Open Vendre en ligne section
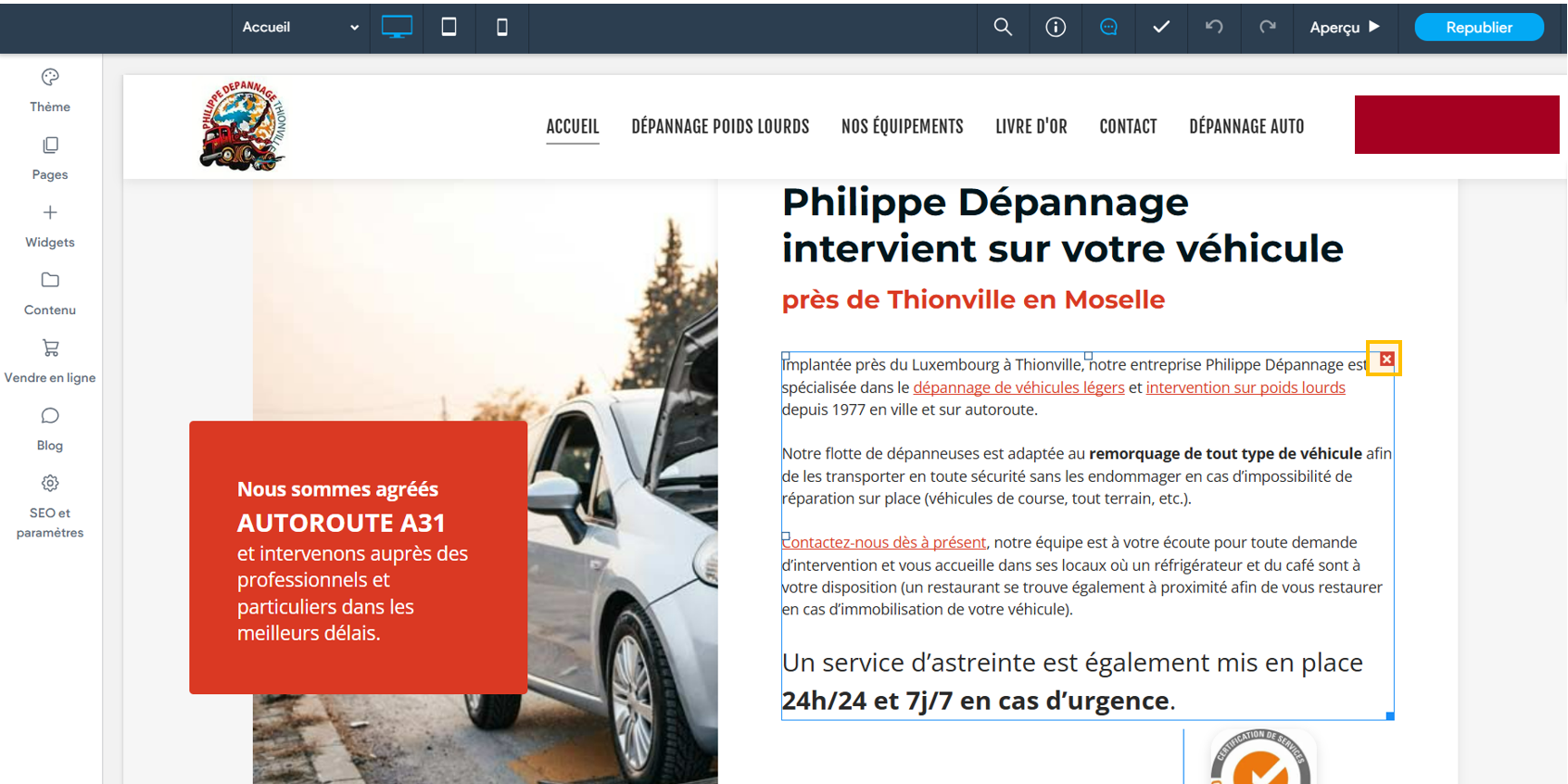 tap(50, 361)
